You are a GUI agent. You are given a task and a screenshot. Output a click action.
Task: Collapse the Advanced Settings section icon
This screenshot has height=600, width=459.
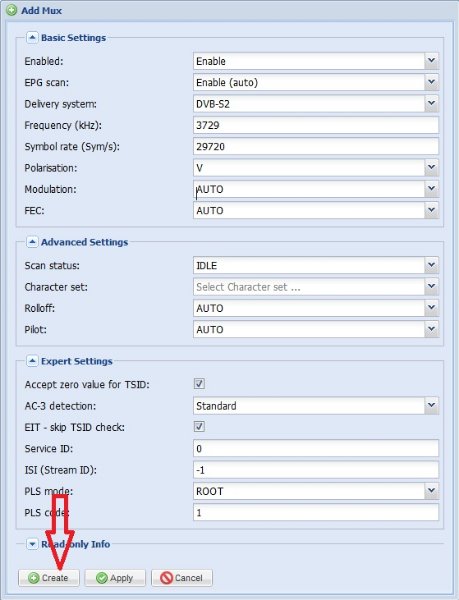(x=32, y=242)
